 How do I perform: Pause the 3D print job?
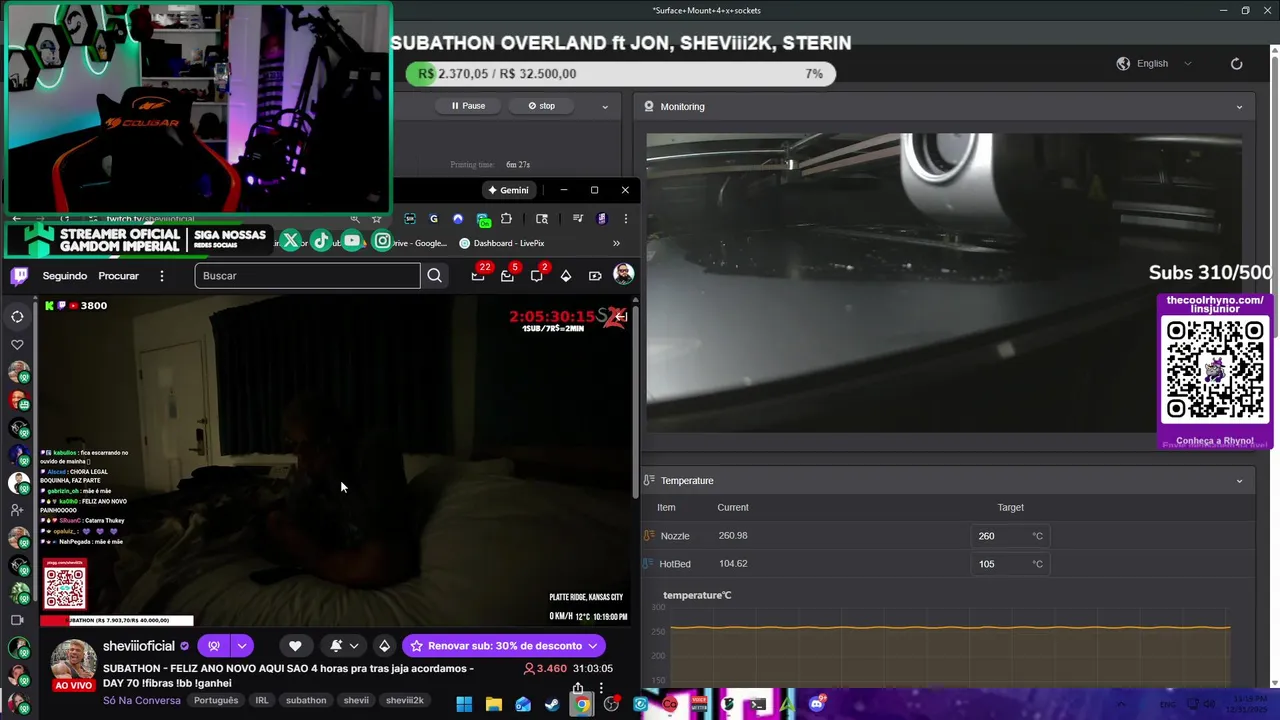(468, 106)
